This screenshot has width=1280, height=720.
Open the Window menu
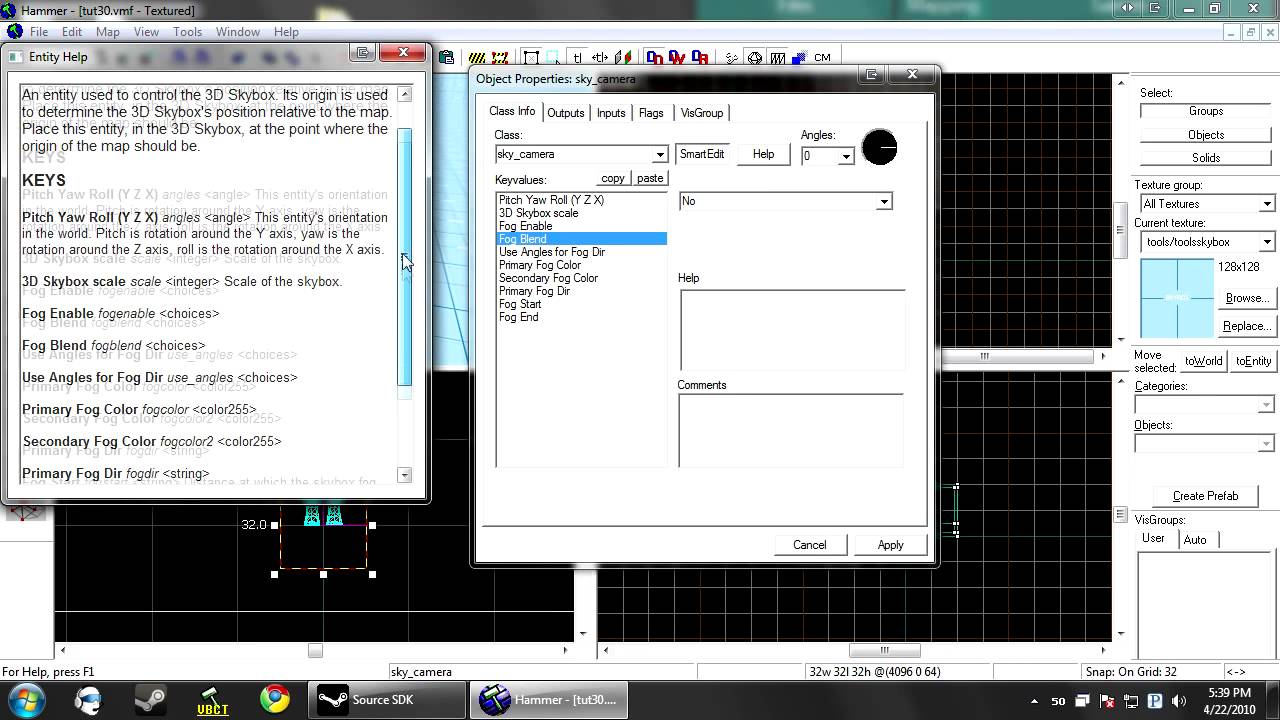(238, 32)
